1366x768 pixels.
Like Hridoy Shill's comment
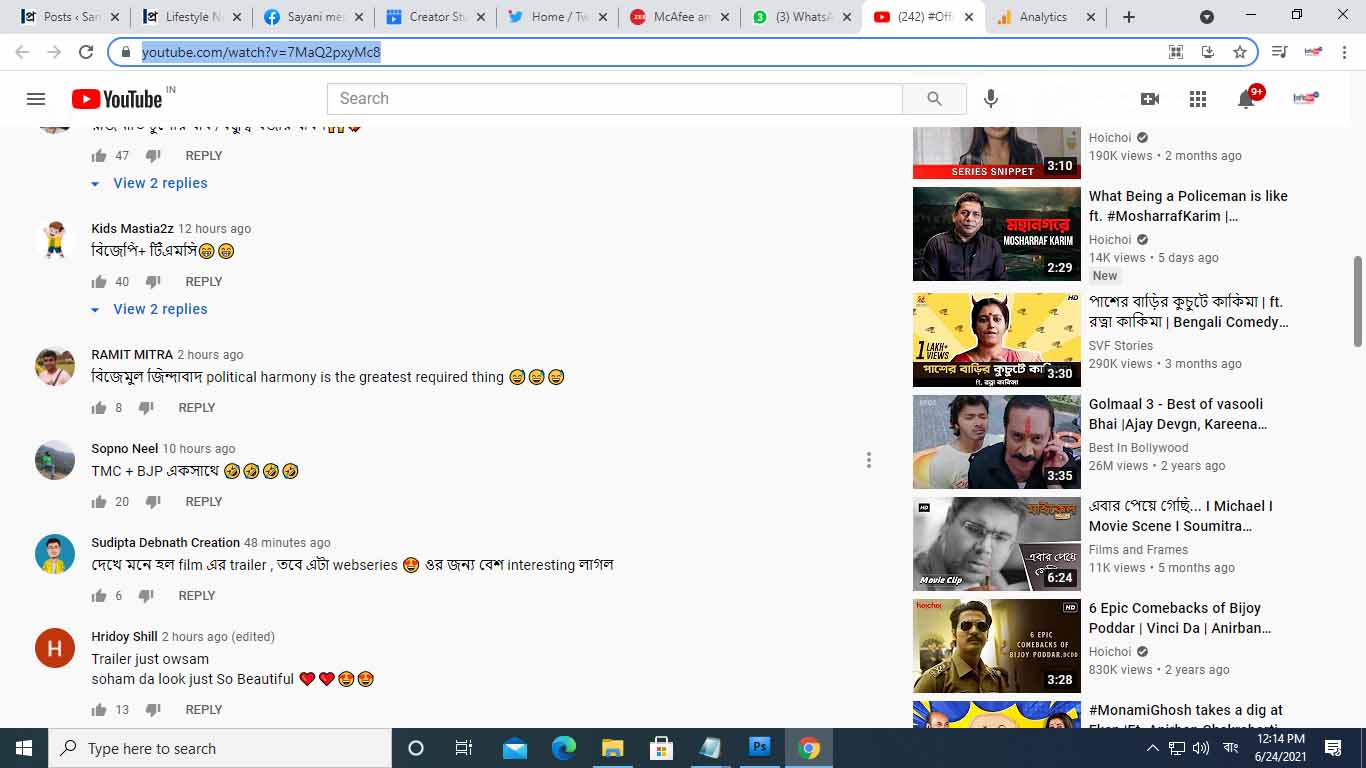pos(99,710)
